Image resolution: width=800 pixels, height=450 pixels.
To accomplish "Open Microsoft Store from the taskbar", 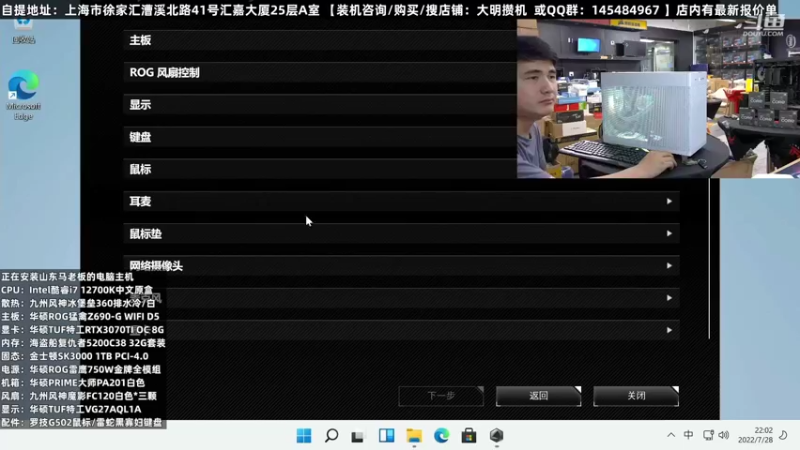I will [469, 436].
